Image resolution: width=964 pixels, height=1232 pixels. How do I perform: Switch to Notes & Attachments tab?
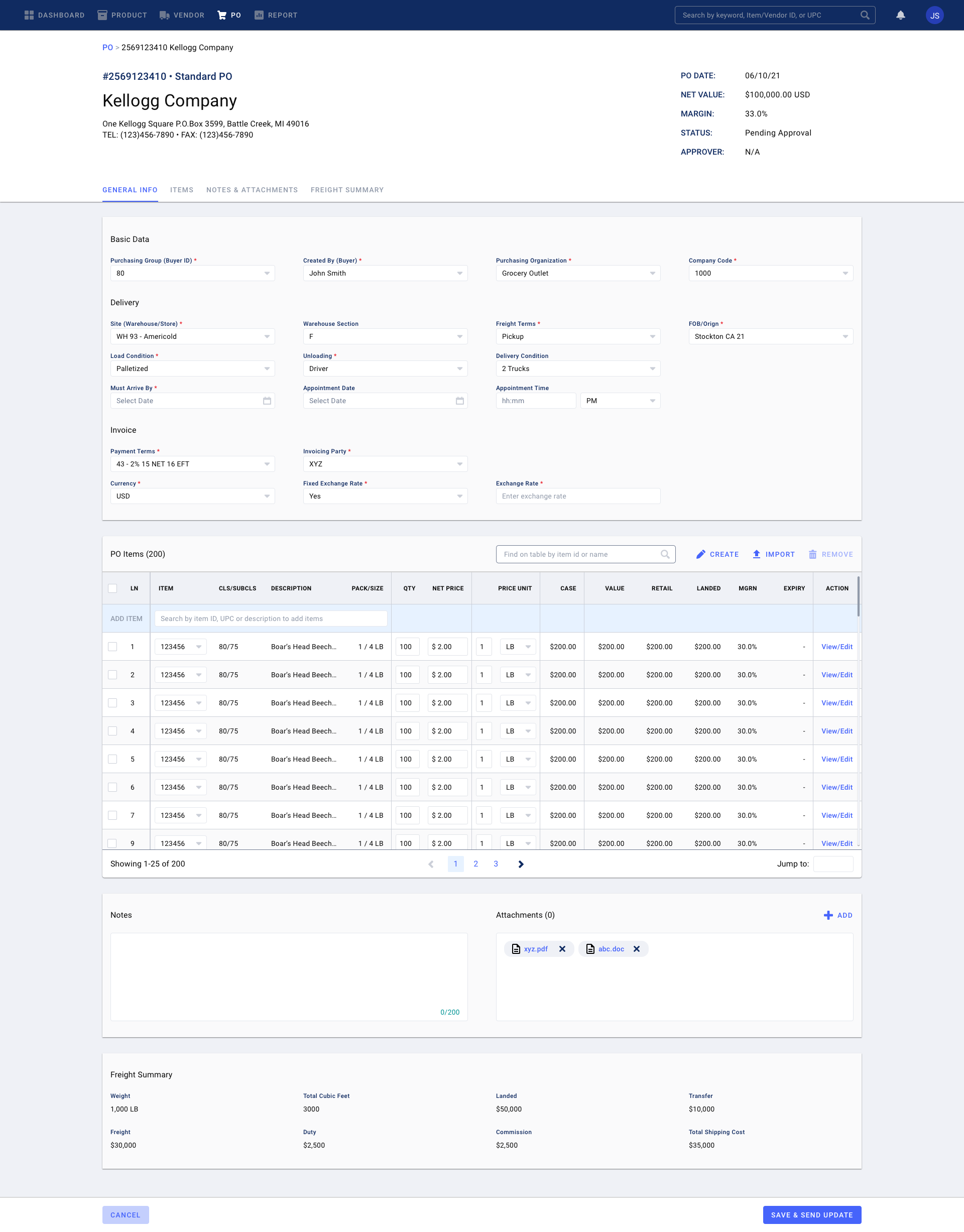(x=252, y=190)
